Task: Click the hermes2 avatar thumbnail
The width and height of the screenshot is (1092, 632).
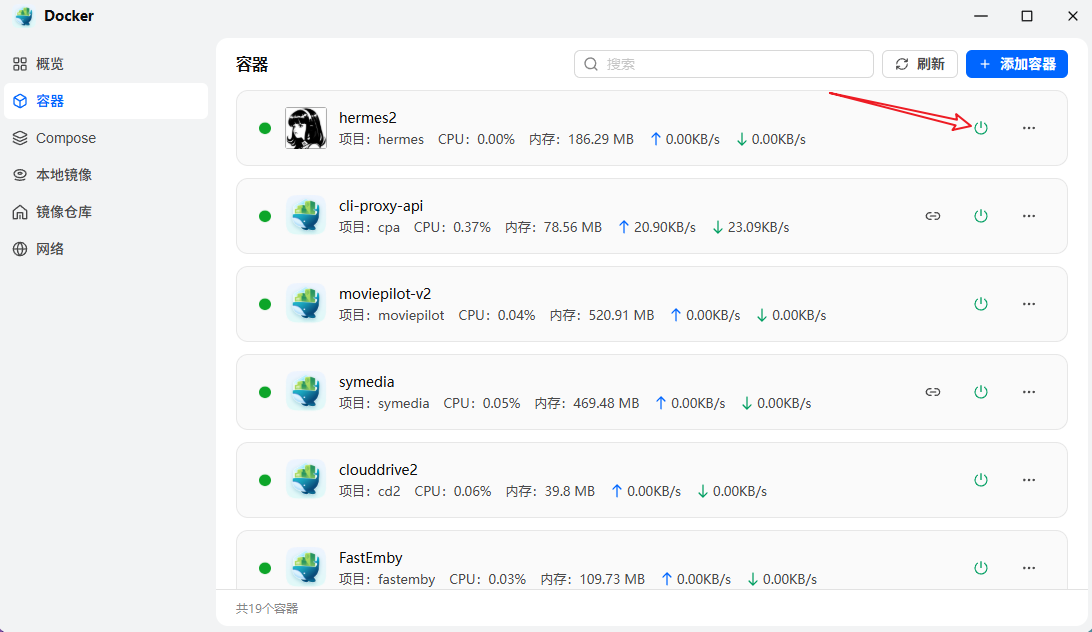Action: [x=306, y=128]
